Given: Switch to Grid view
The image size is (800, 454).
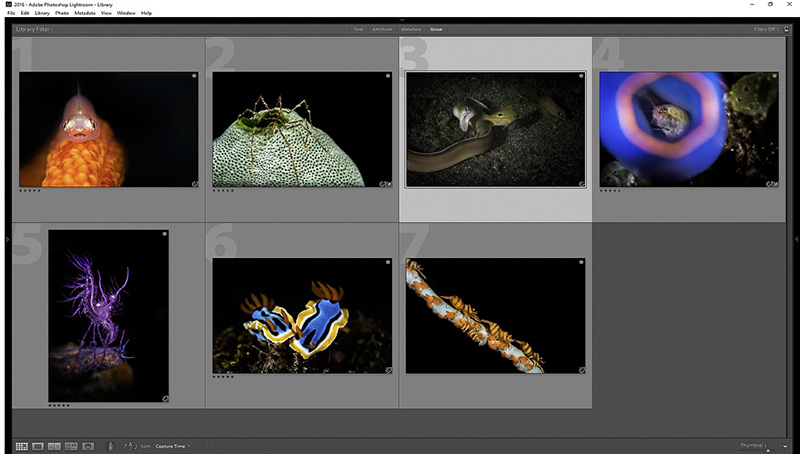Looking at the screenshot, I should click(21, 446).
